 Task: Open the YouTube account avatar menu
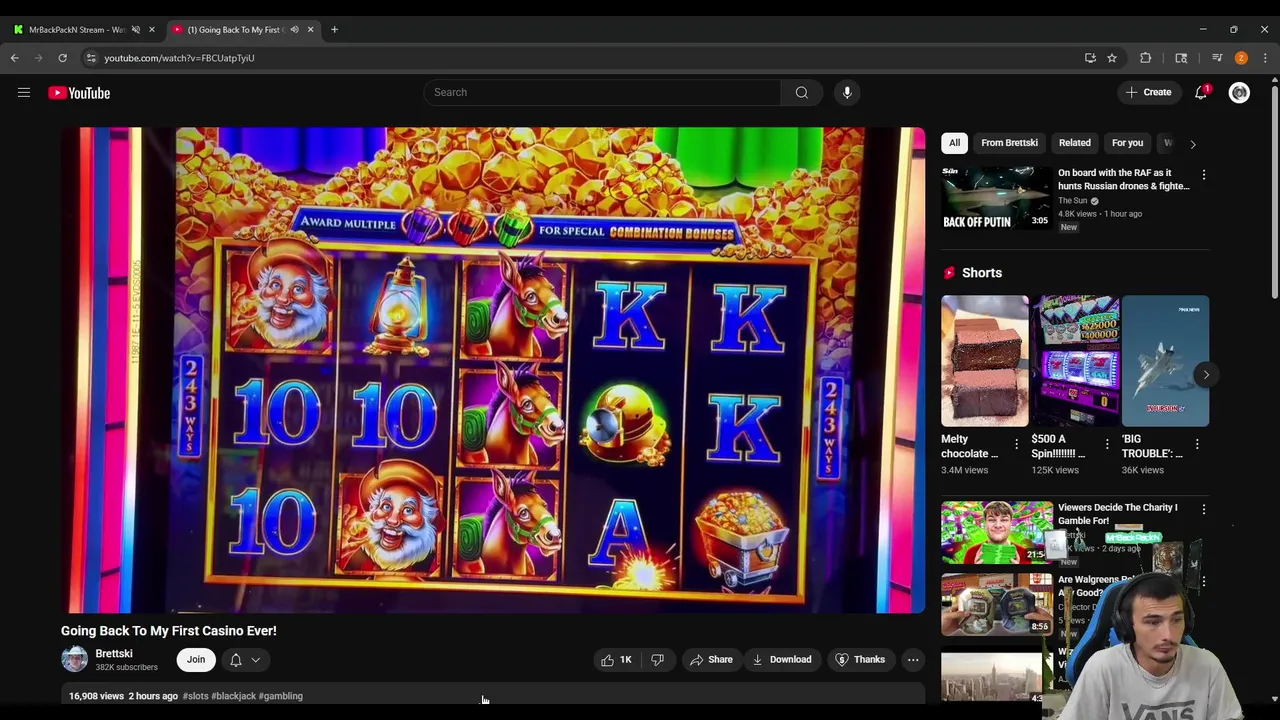pos(1239,93)
